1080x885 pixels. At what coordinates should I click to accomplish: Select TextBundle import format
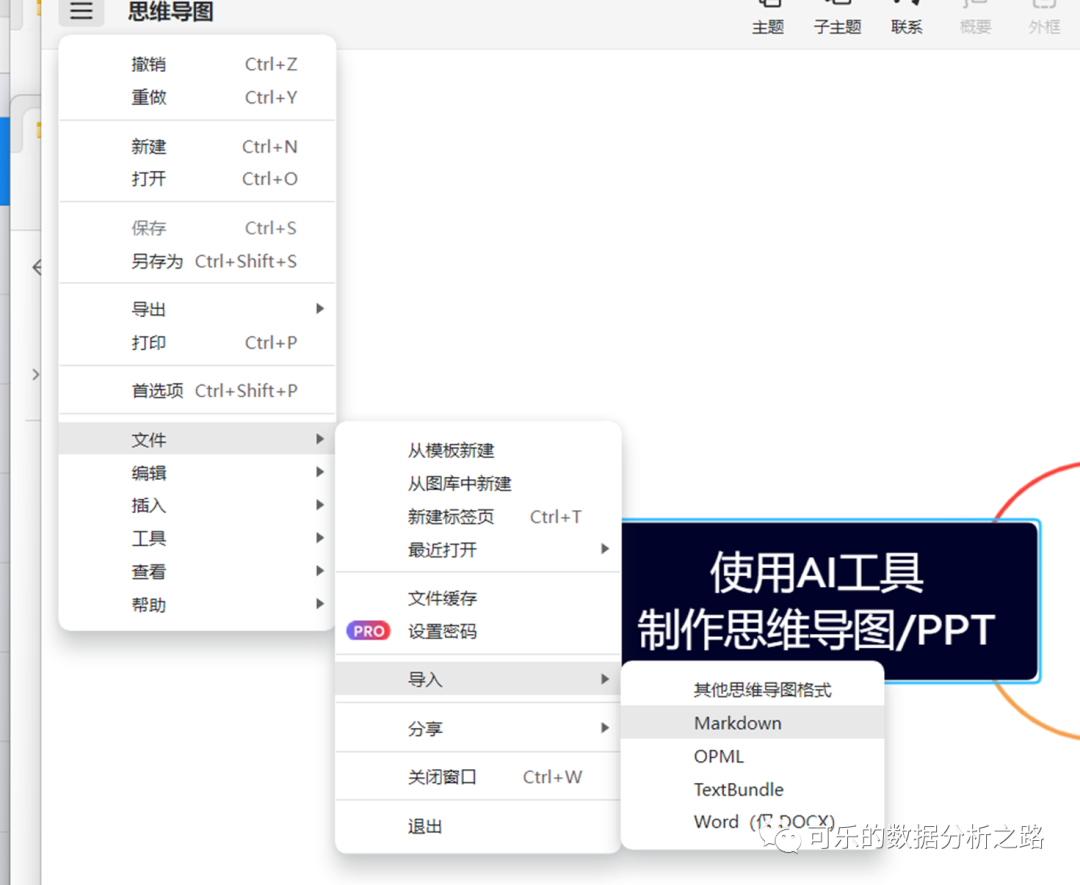pyautogui.click(x=739, y=789)
